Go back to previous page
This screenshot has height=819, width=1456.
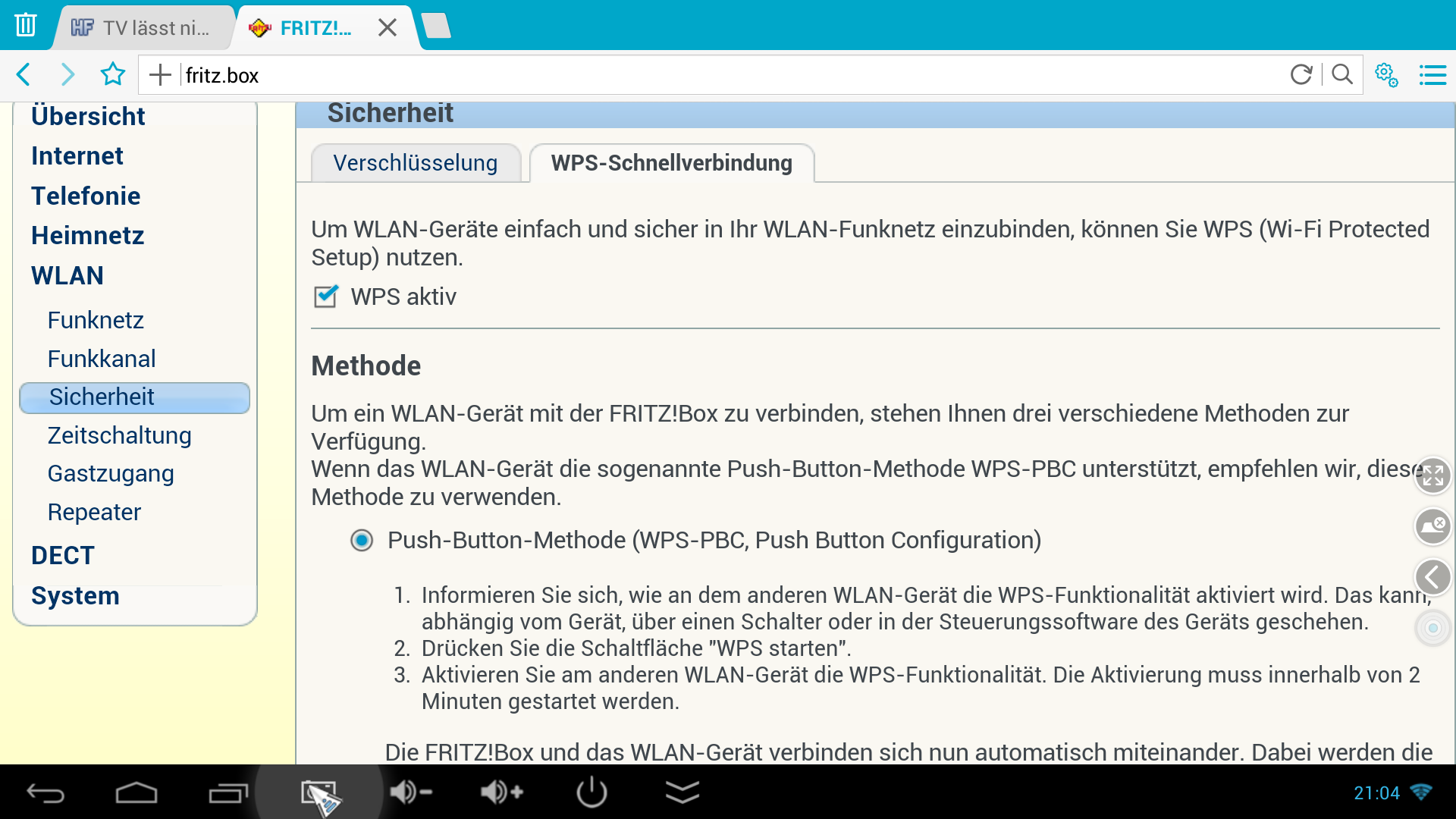24,74
